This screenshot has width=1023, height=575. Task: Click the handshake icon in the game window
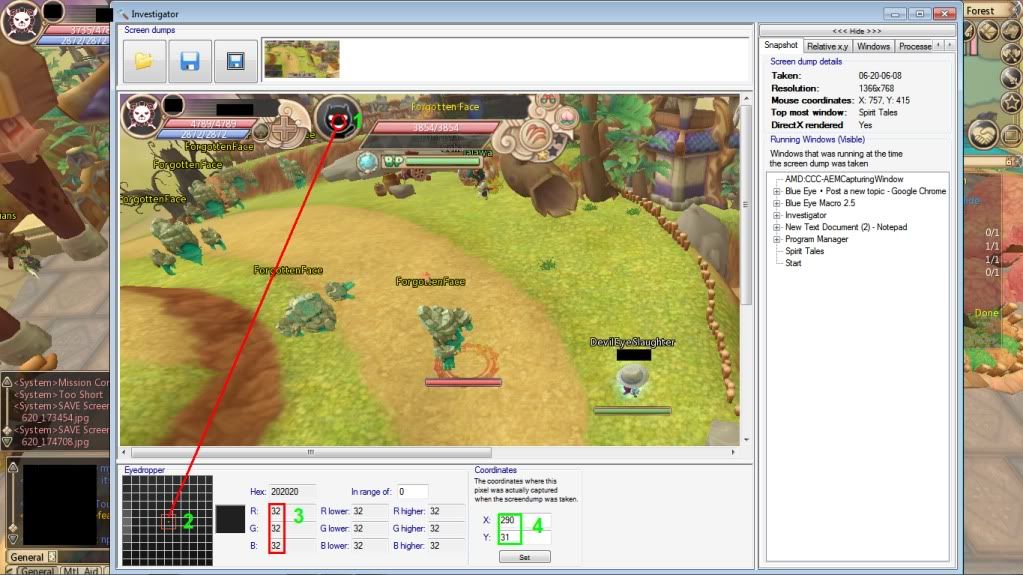click(x=982, y=134)
